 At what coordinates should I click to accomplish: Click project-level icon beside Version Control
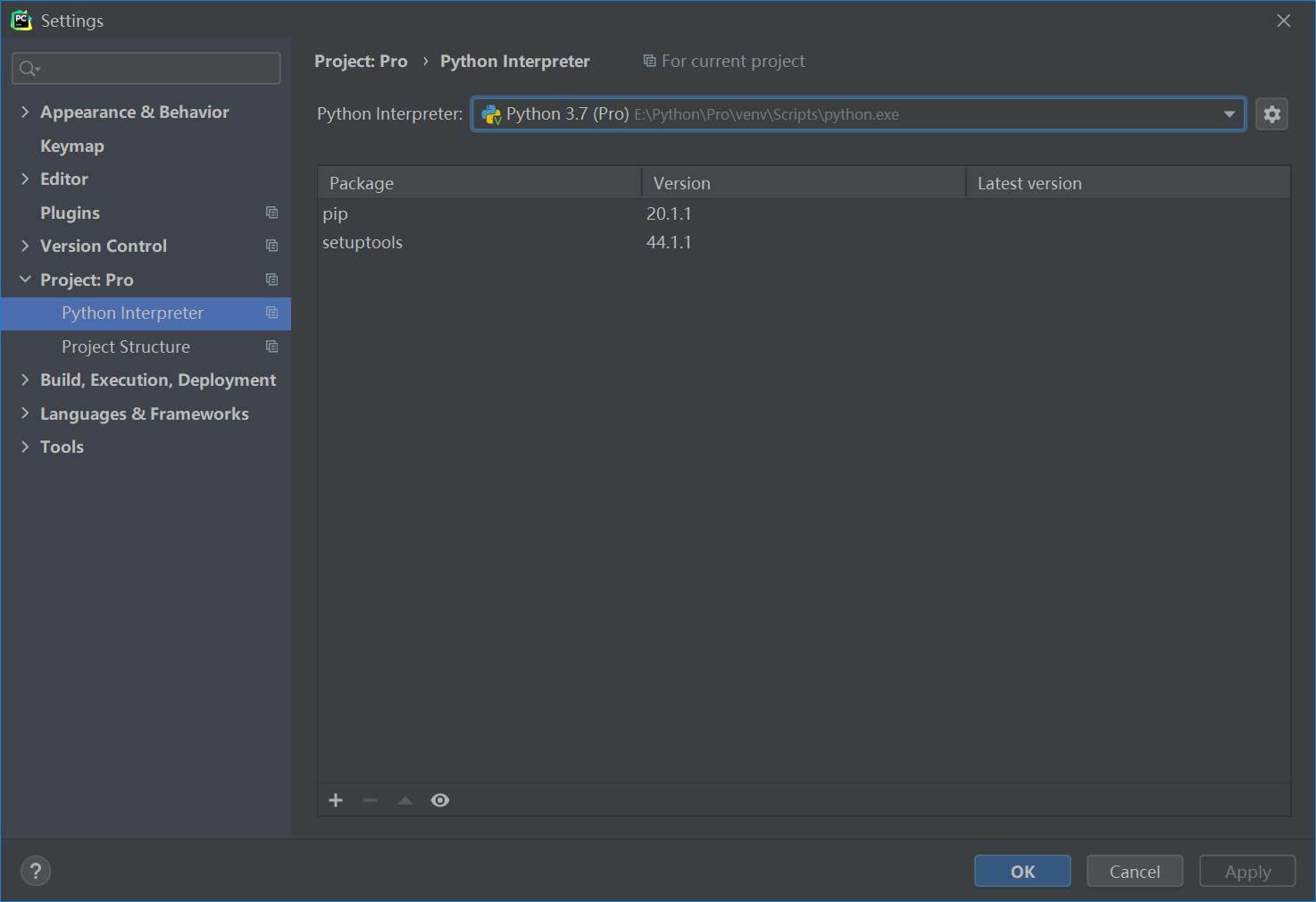(272, 246)
